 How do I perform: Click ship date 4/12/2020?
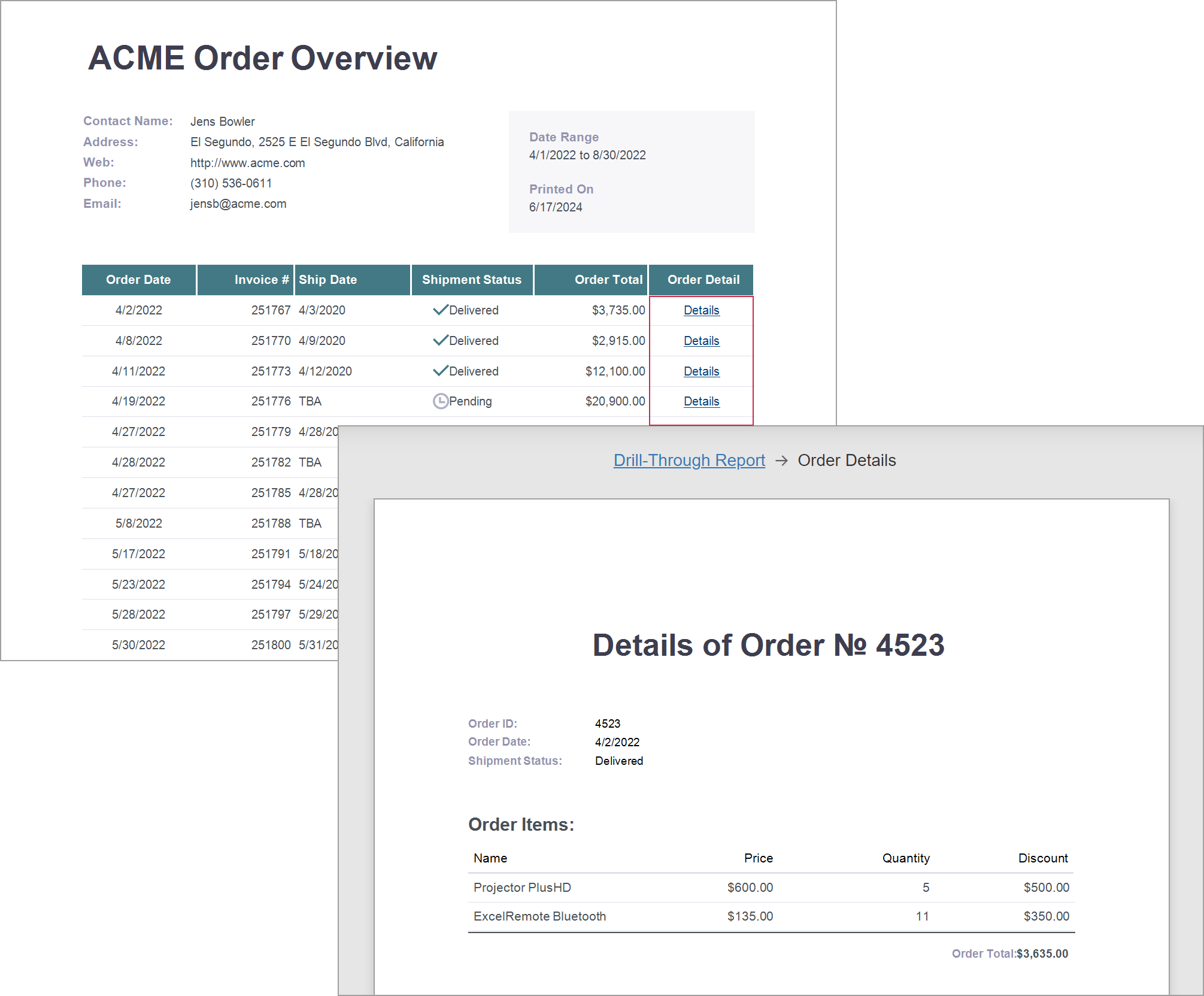tap(325, 371)
